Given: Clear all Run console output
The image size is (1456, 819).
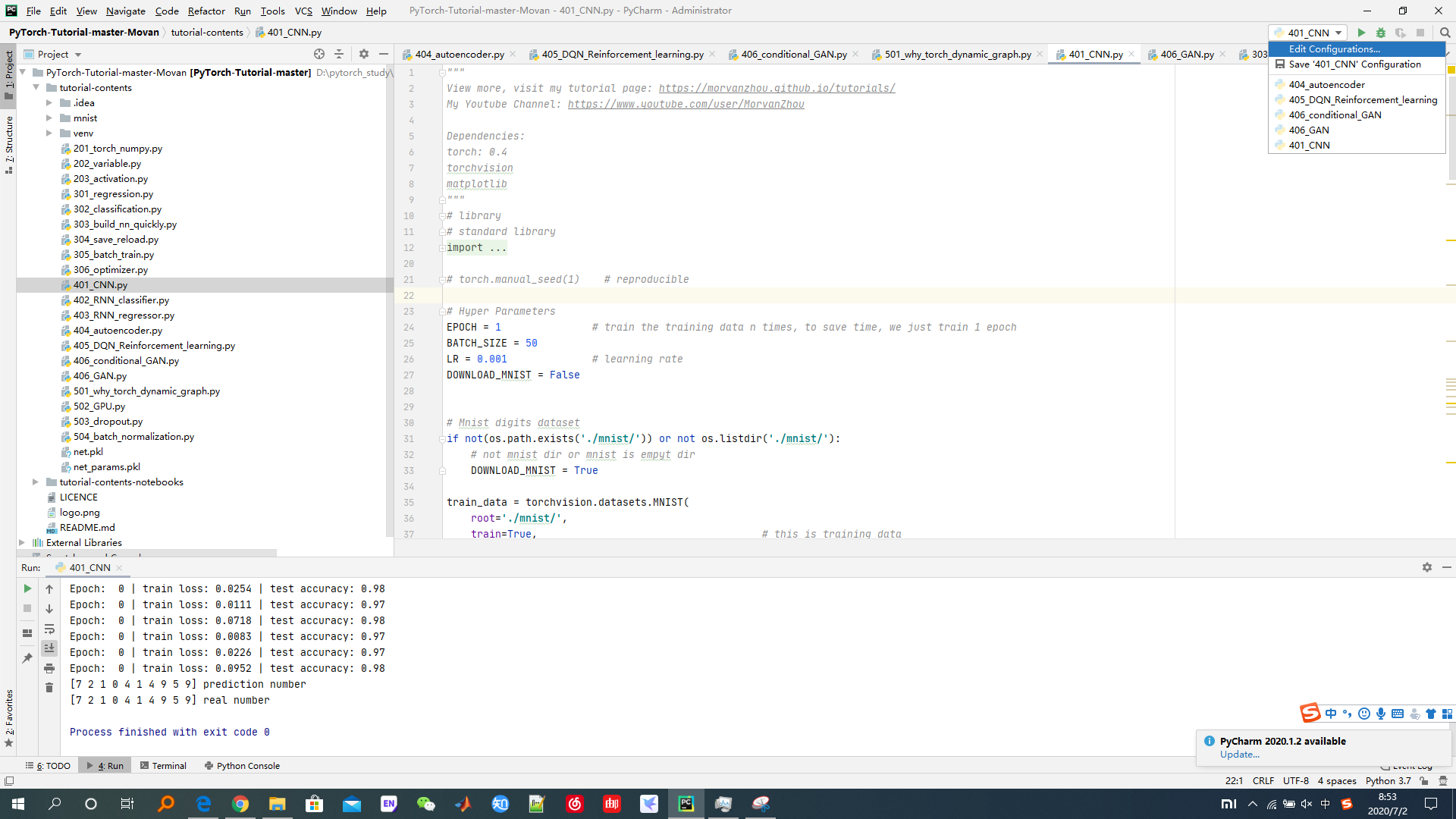Looking at the screenshot, I should click(49, 688).
